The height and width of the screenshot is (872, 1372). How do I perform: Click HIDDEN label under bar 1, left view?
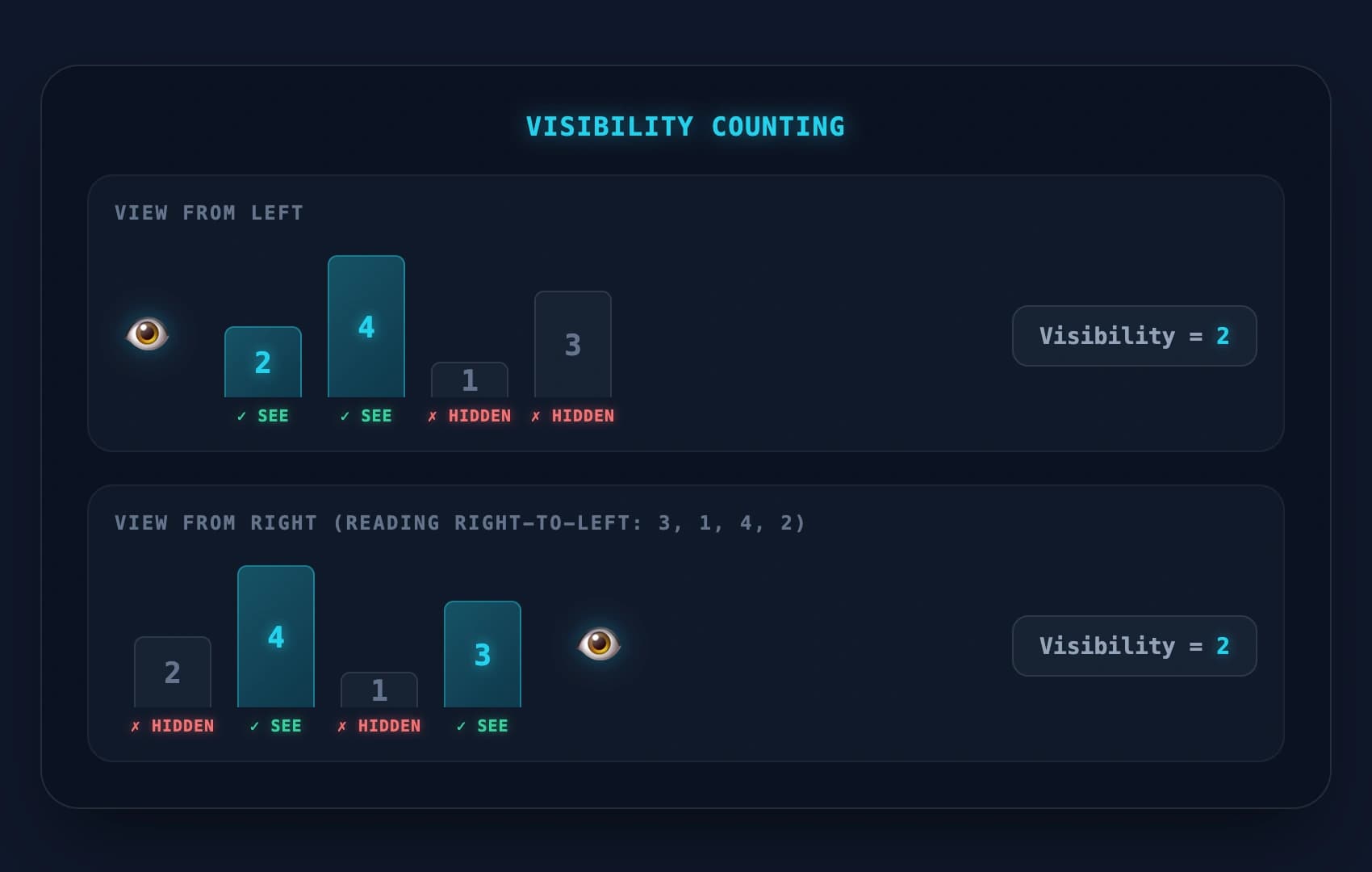tap(470, 416)
